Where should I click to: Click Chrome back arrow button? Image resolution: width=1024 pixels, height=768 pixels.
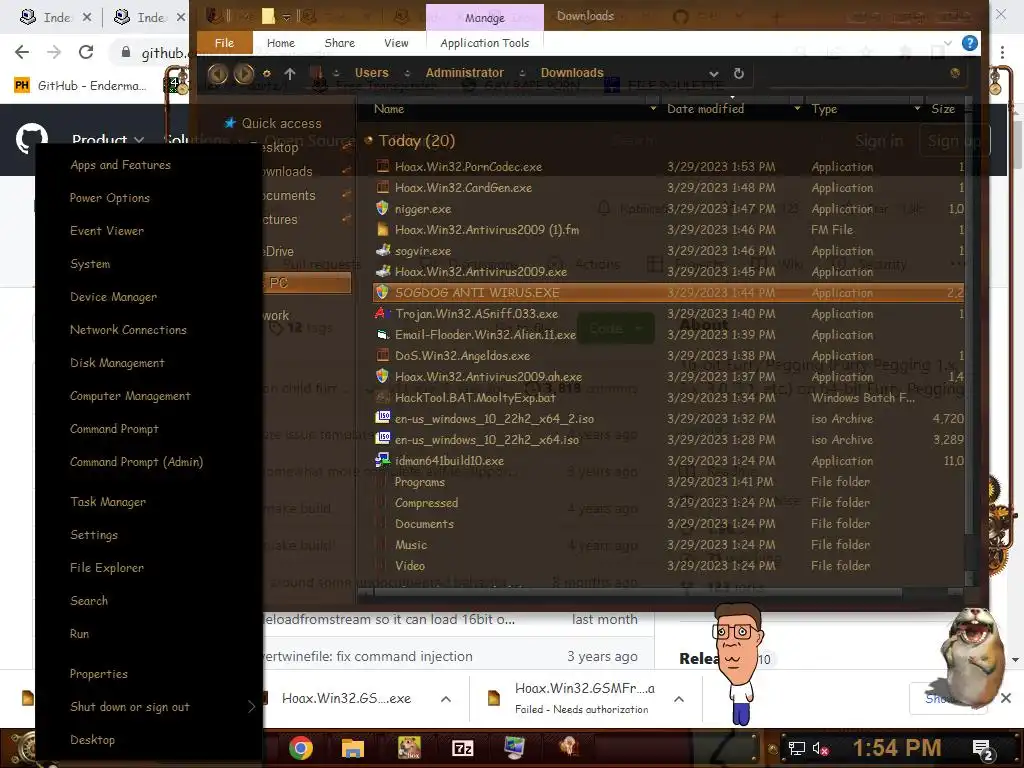[x=22, y=52]
